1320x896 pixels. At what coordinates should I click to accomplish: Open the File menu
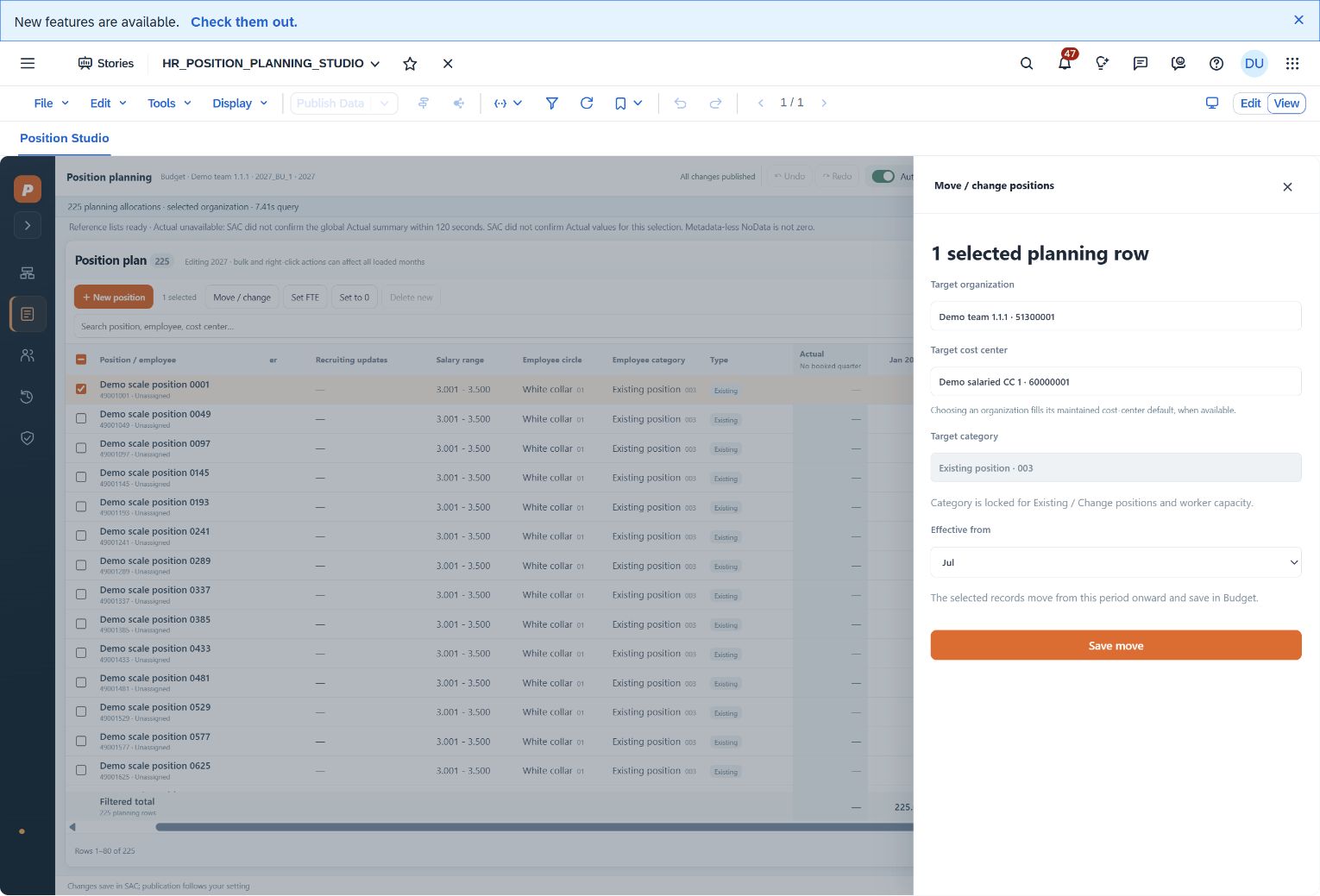tap(51, 103)
